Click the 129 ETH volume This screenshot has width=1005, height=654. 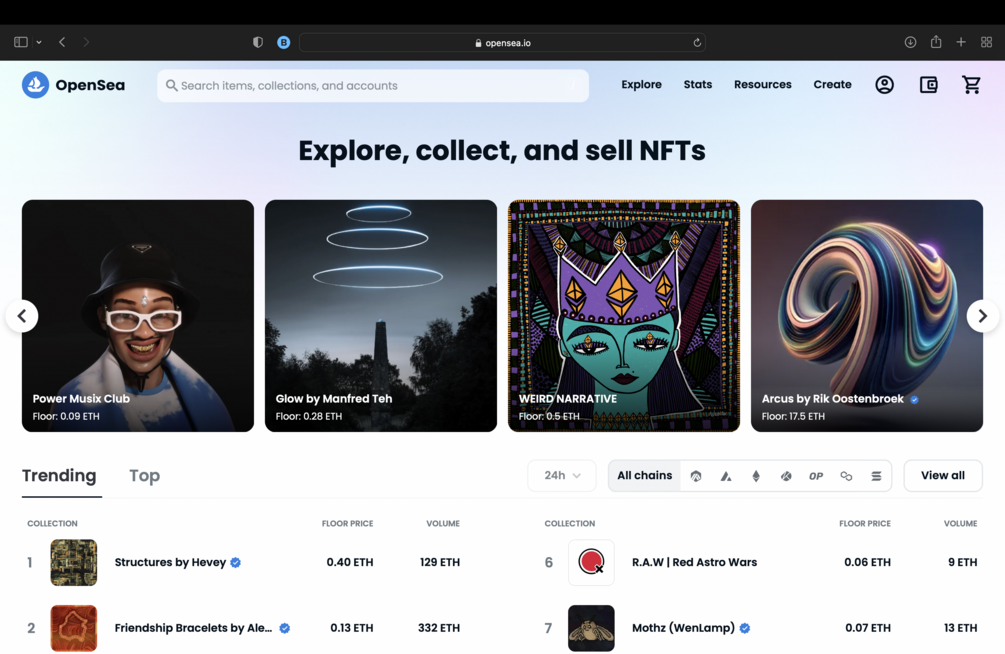[440, 562]
